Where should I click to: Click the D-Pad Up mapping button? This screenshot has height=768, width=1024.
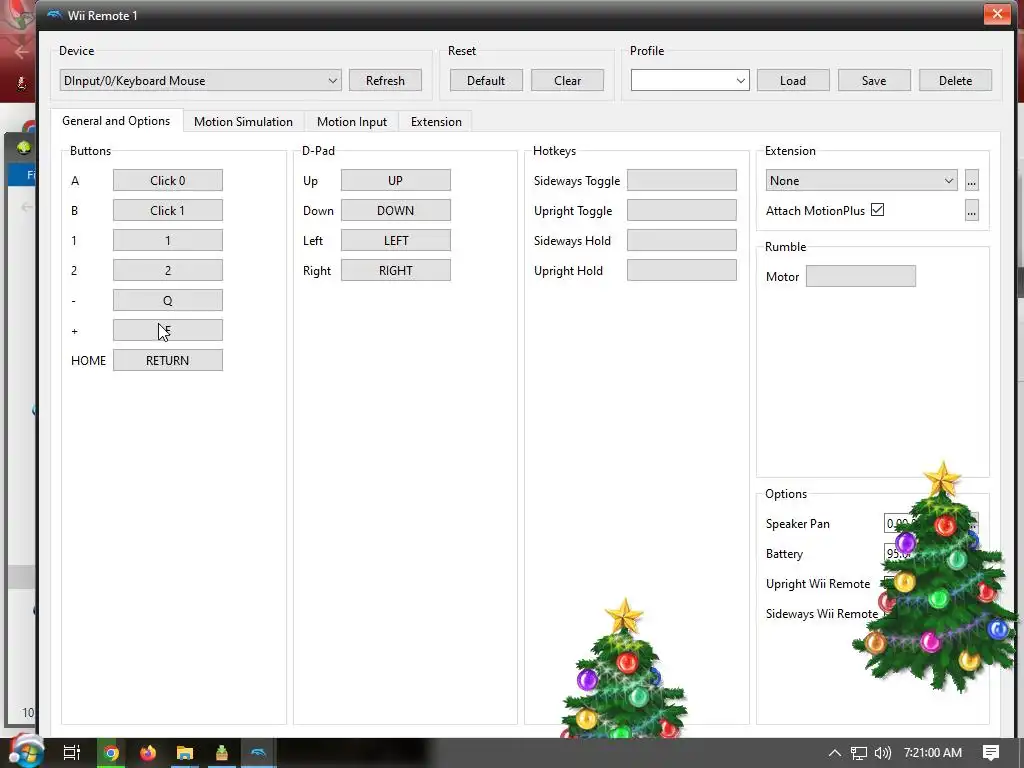pos(396,180)
